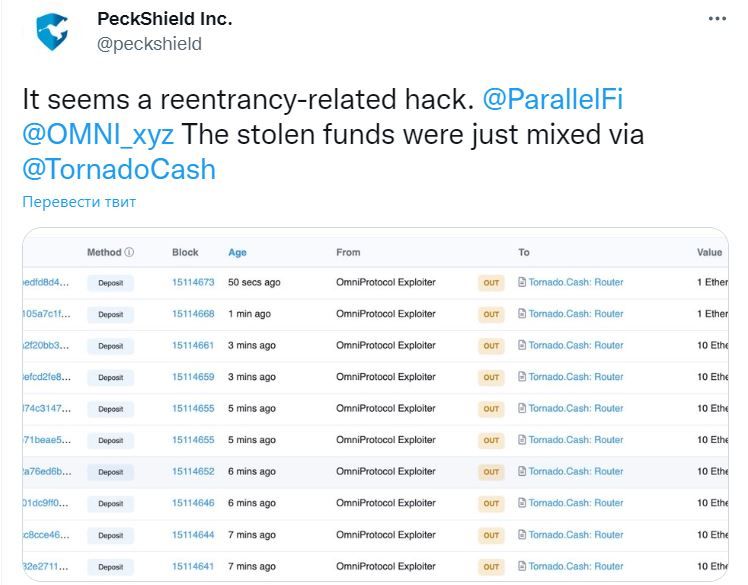Viewport: 748px width, 585px height.
Task: Open transaction hash 105a7c1f...
Action: [x=46, y=313]
